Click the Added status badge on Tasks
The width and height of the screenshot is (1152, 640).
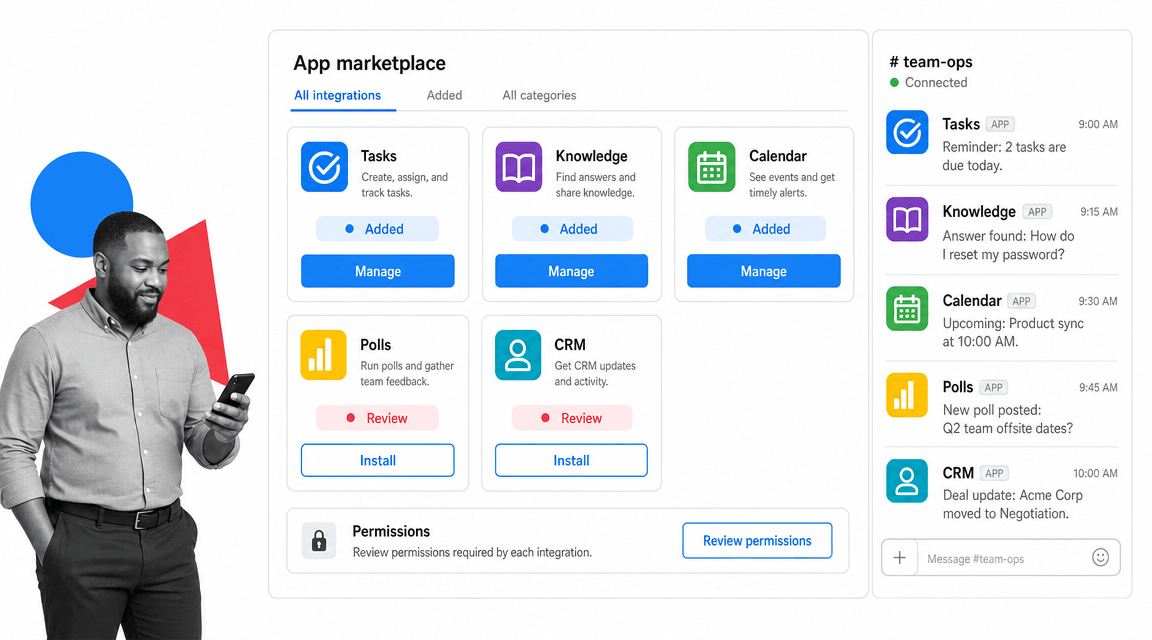pyautogui.click(x=378, y=229)
